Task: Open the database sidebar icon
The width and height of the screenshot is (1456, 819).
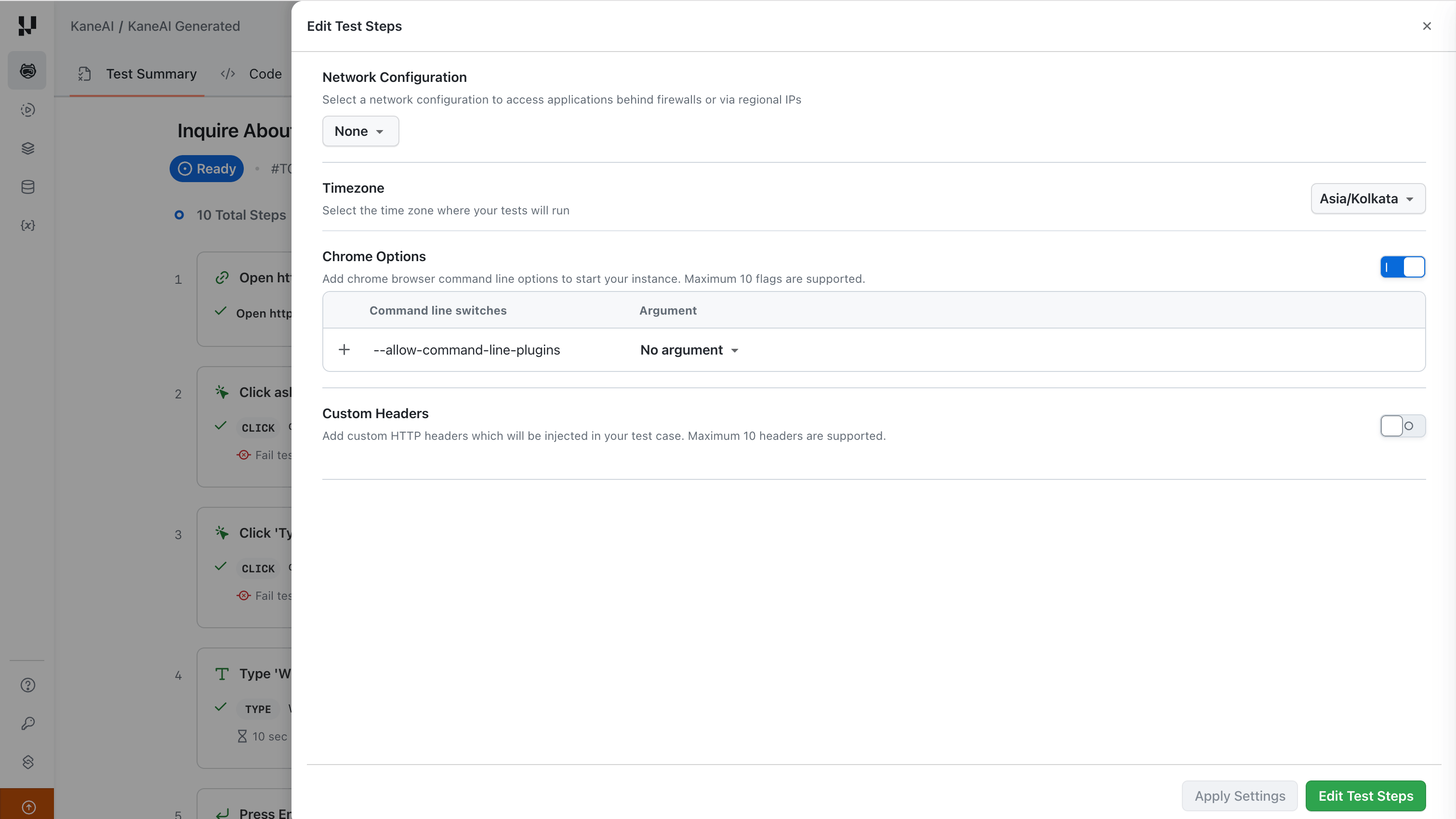Action: point(27,186)
